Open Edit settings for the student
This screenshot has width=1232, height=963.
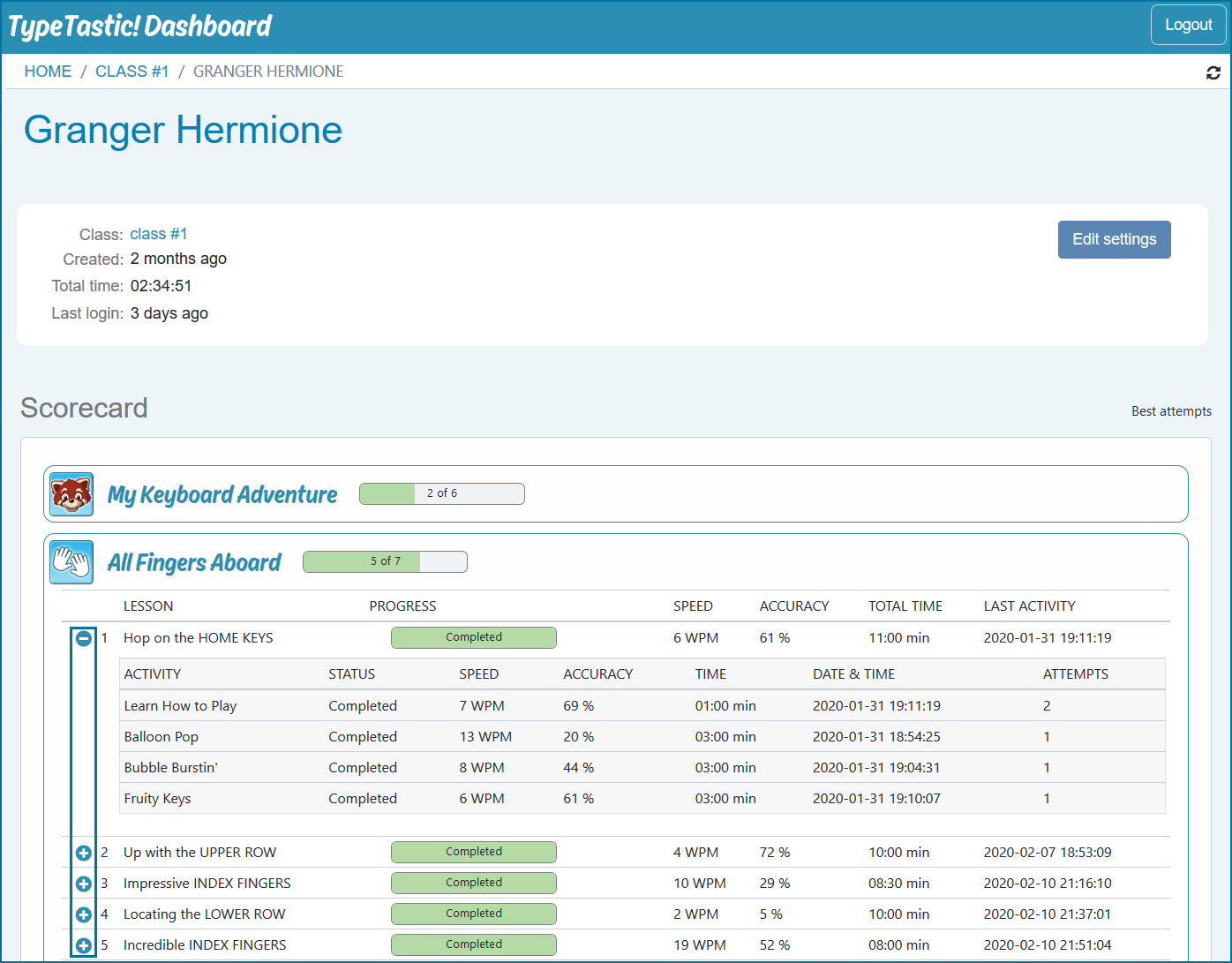click(1114, 239)
